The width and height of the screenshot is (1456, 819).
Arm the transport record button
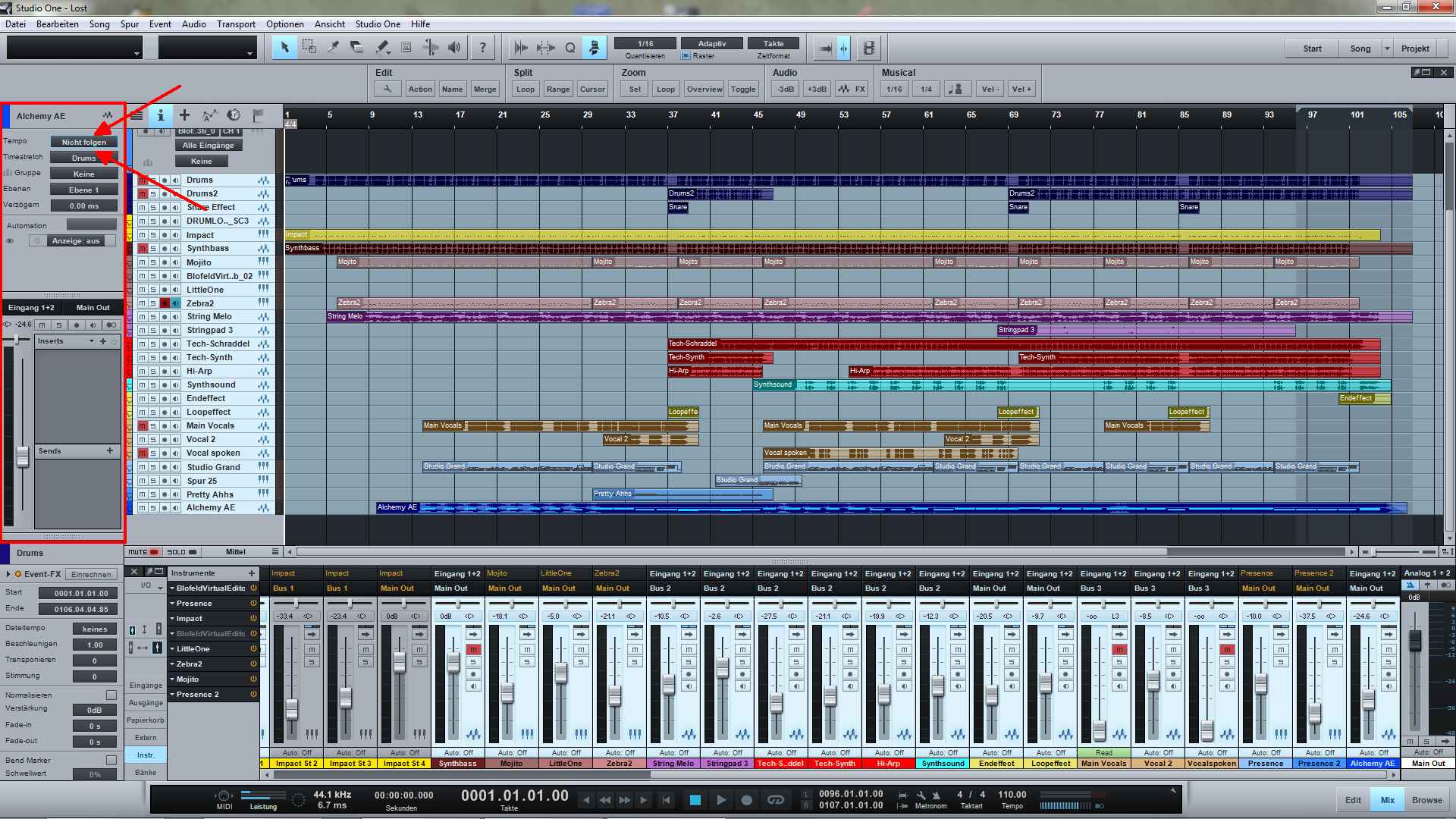click(747, 799)
